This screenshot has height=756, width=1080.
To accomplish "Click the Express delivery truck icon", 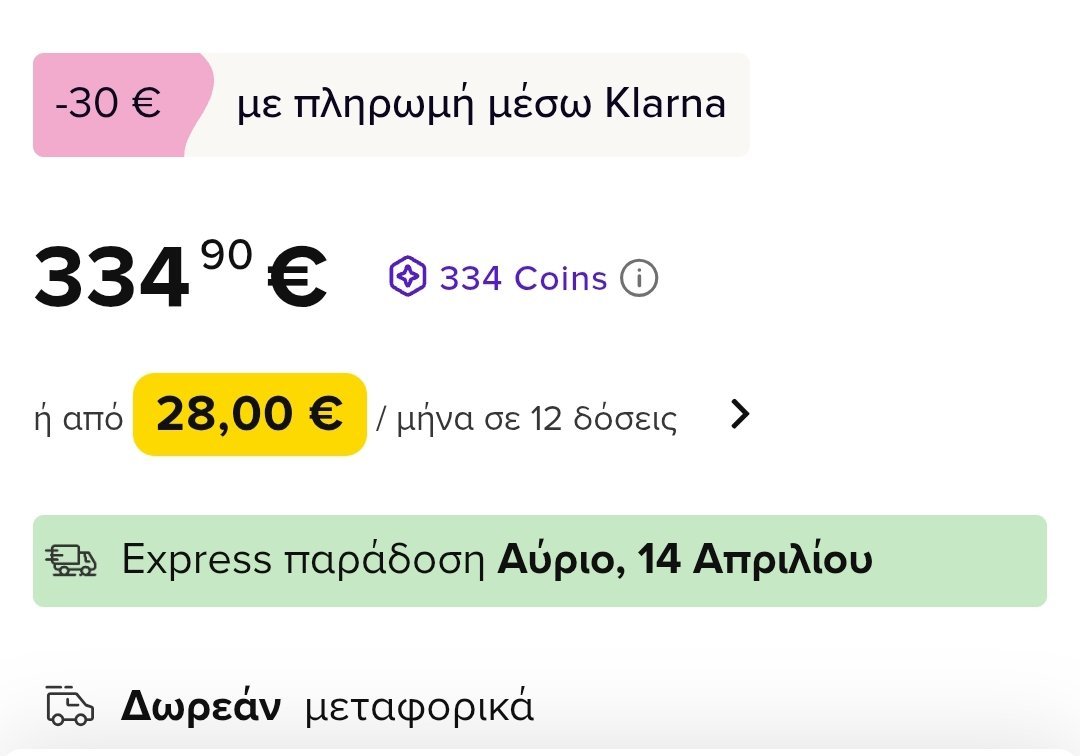I will (72, 561).
